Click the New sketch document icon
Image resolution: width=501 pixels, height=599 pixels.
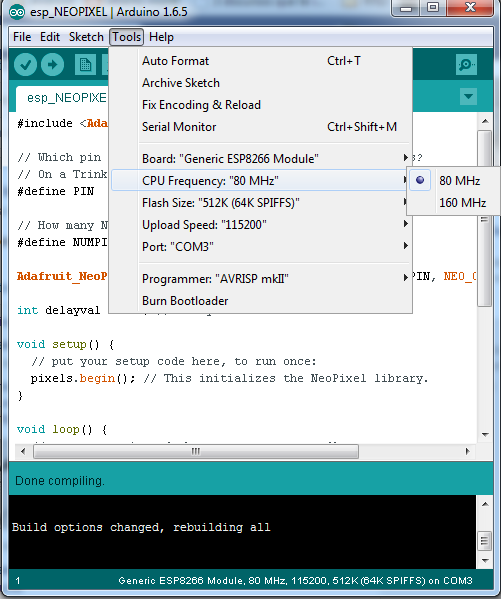click(x=85, y=65)
